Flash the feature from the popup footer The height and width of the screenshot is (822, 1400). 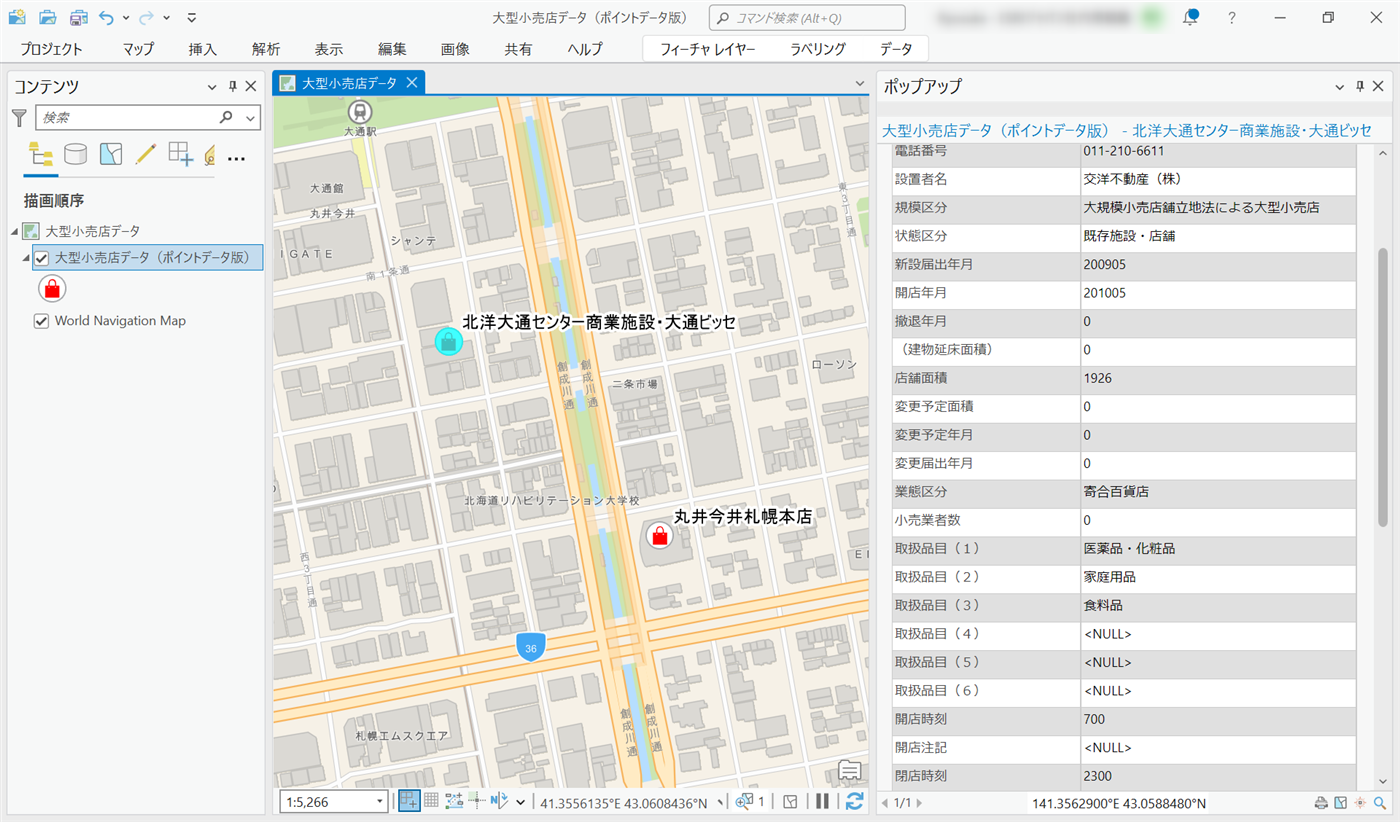[1360, 803]
